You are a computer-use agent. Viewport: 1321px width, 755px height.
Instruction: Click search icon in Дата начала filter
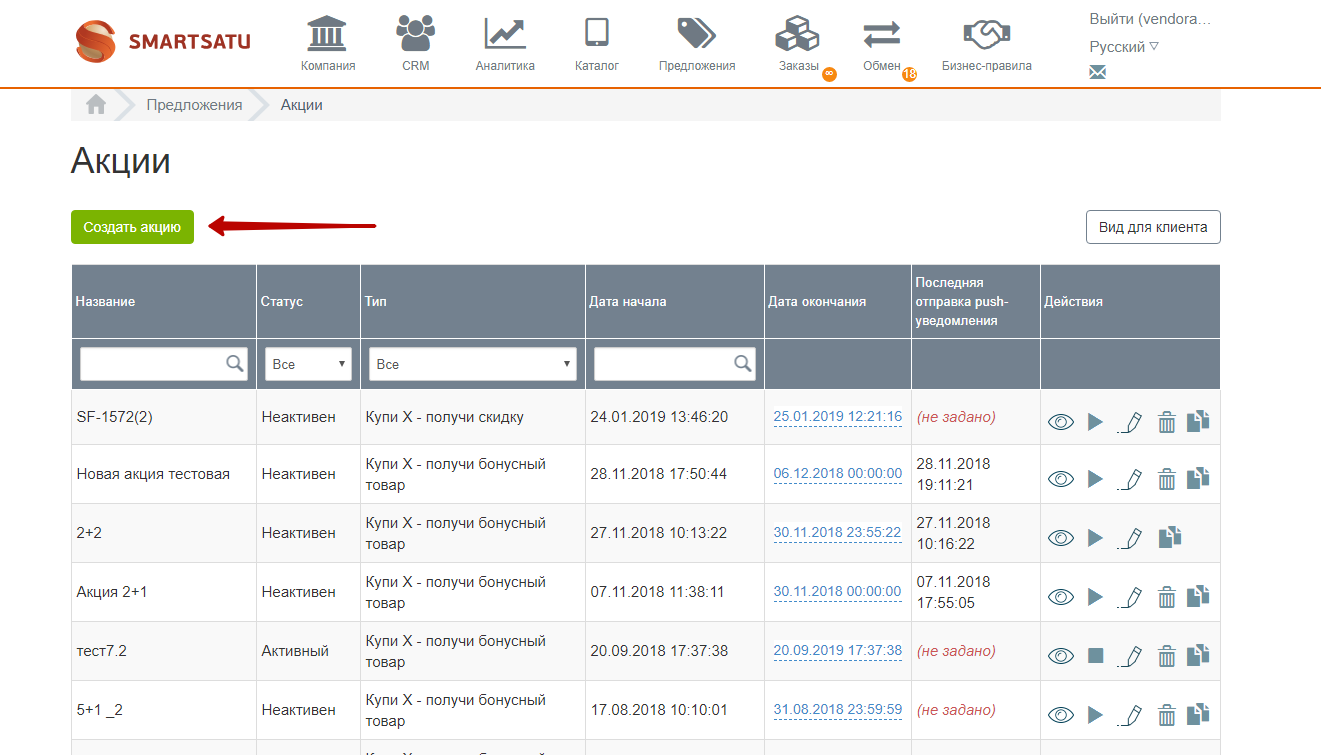743,364
